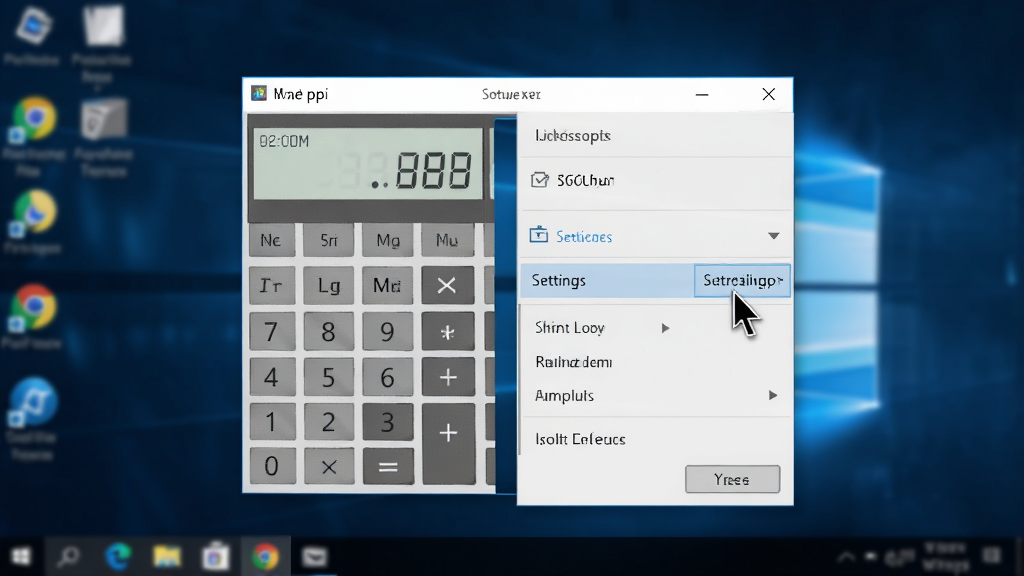Viewport: 1024px width, 576px height.
Task: Click the Sotuexer title text
Action: (511, 94)
